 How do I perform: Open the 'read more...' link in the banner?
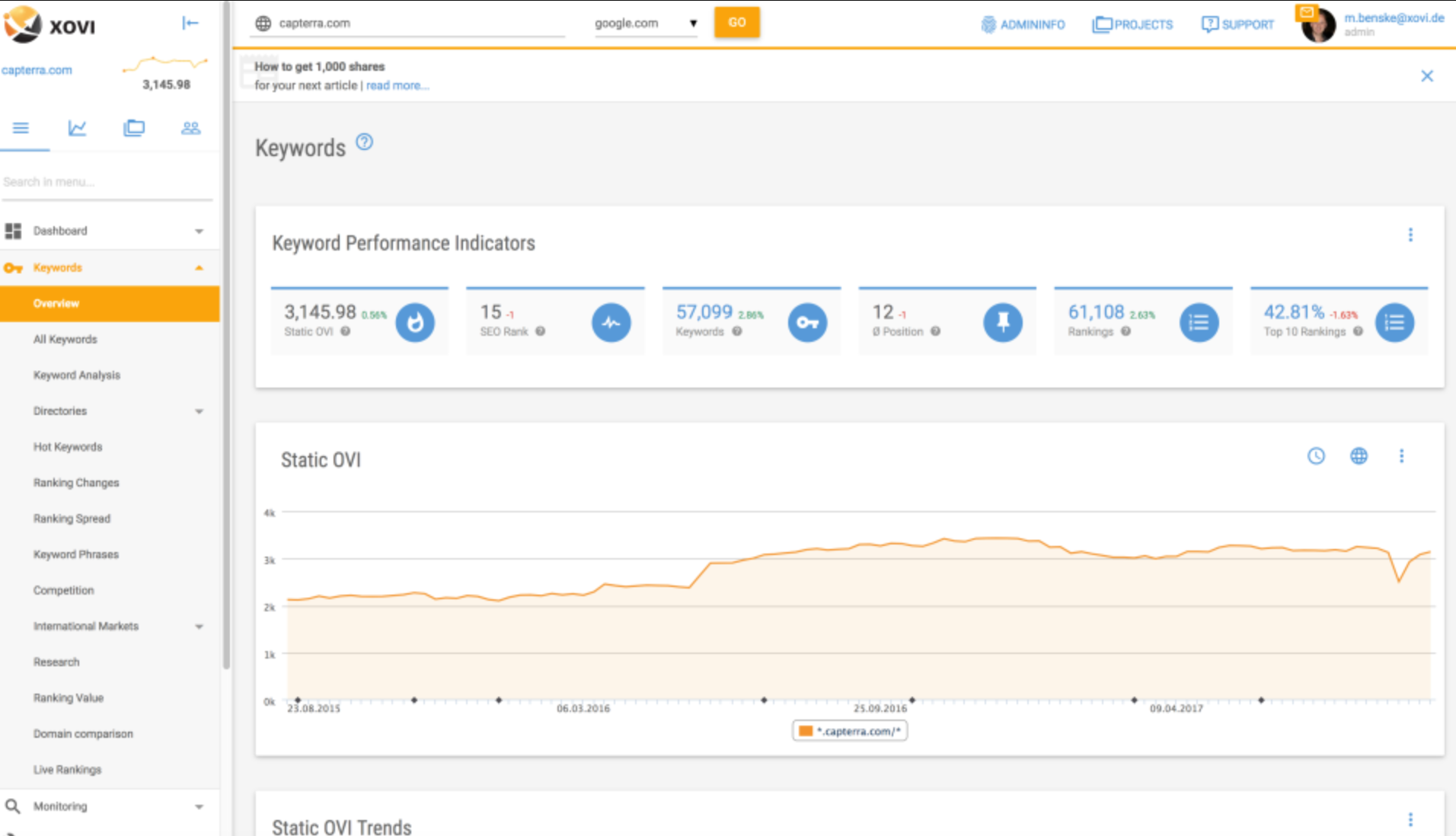coord(397,85)
